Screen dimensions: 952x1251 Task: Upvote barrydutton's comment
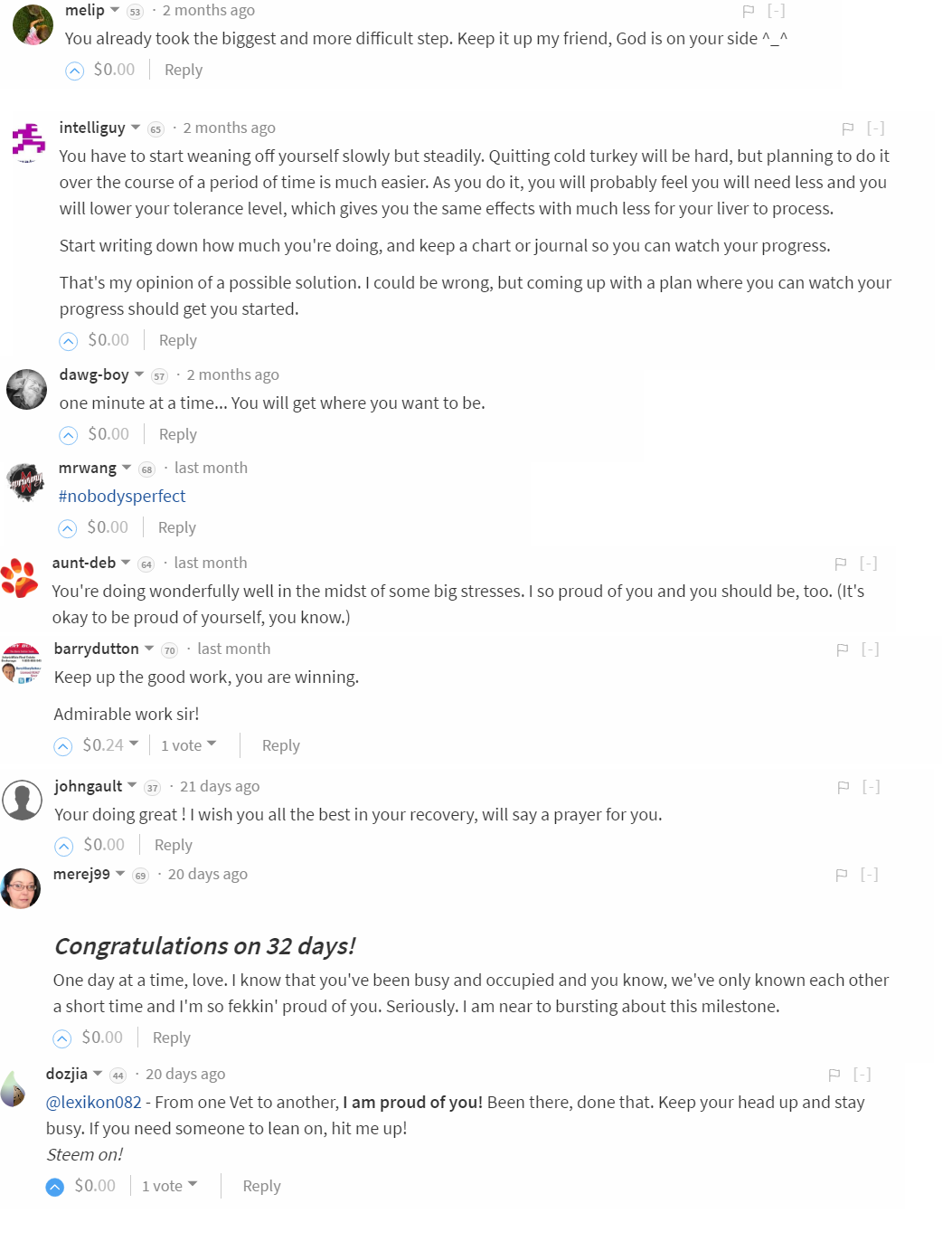[63, 746]
